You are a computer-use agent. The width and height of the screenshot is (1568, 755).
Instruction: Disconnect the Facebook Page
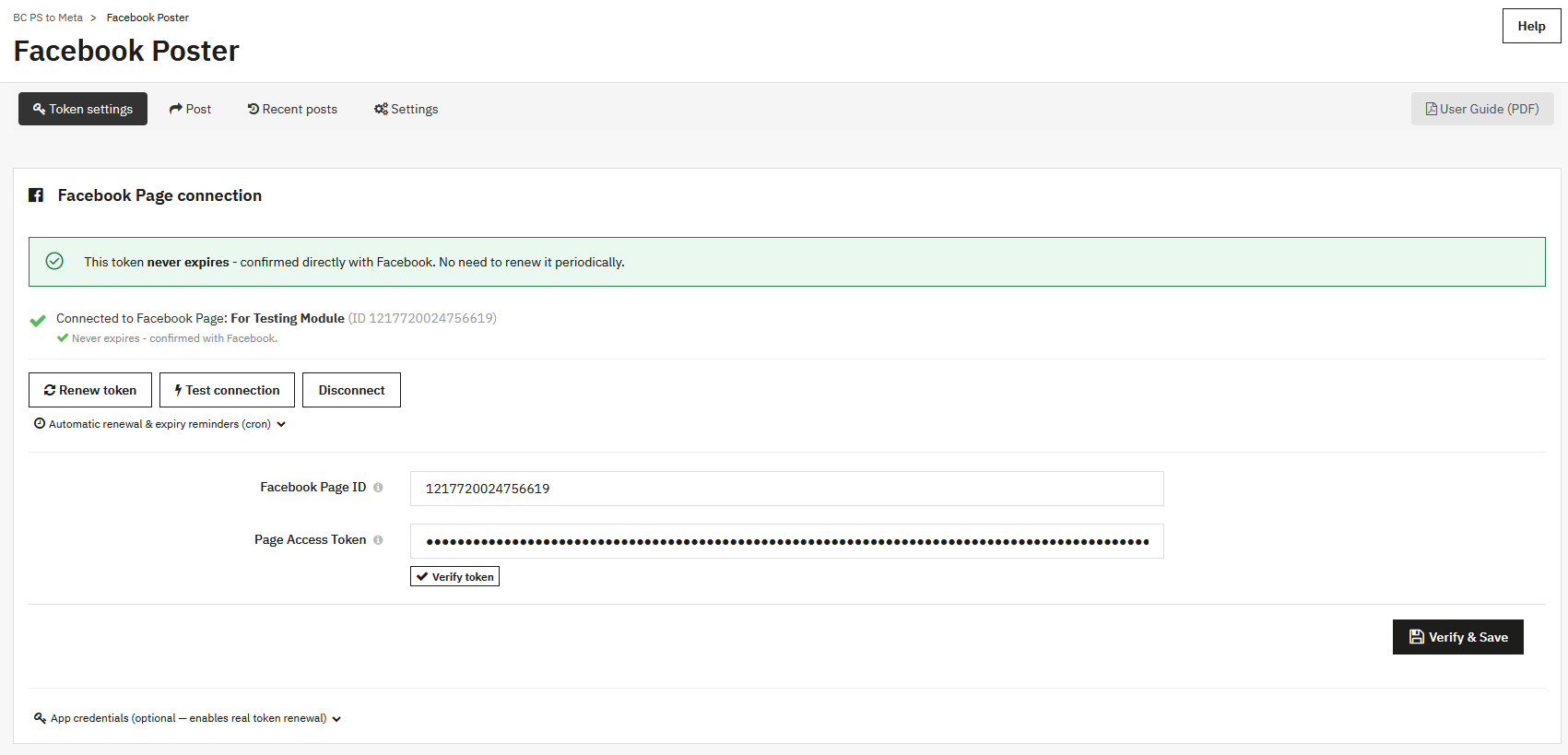[x=351, y=390]
